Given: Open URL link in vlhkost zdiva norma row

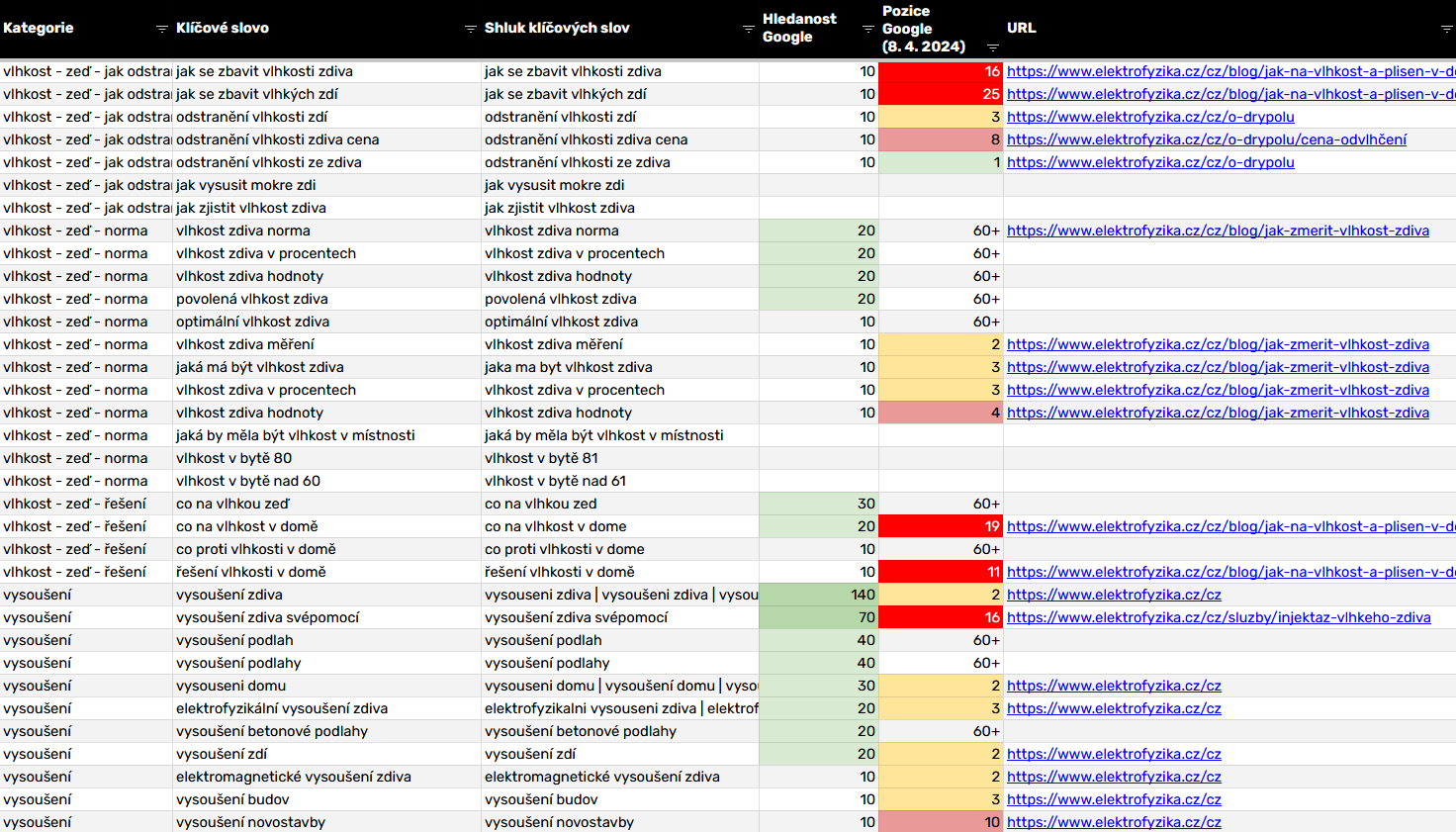Looking at the screenshot, I should (x=1217, y=231).
